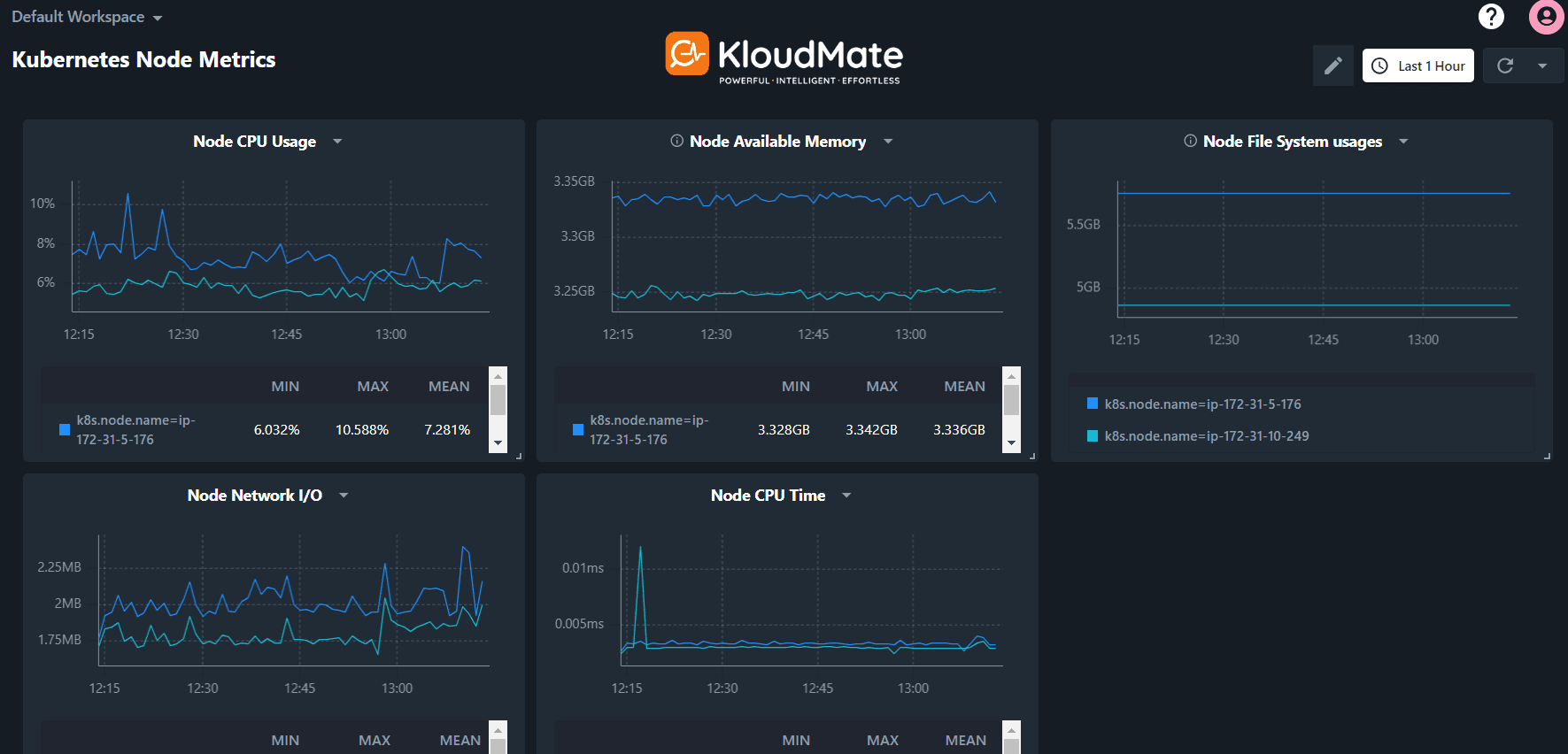Click the CPU Time spike near 12:15
This screenshot has width=1568, height=754.
coord(640,549)
